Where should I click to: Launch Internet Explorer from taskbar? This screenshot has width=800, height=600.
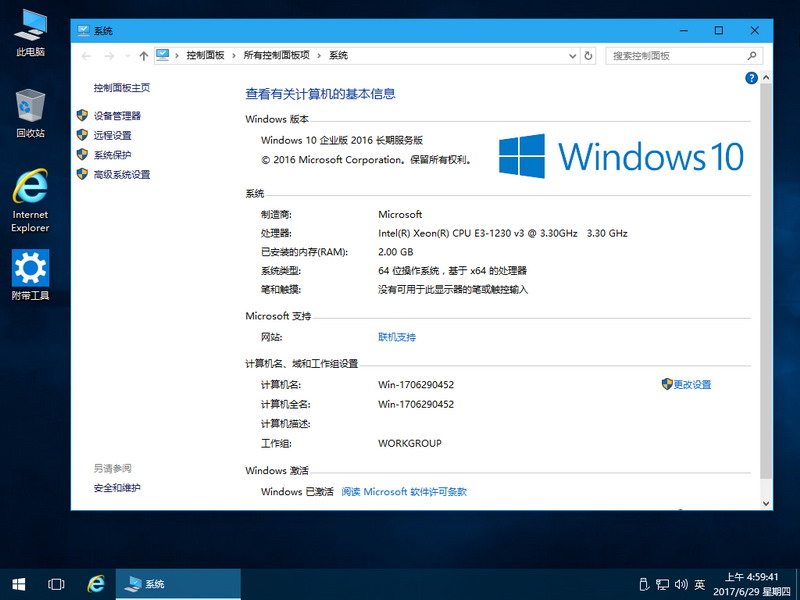coord(95,584)
